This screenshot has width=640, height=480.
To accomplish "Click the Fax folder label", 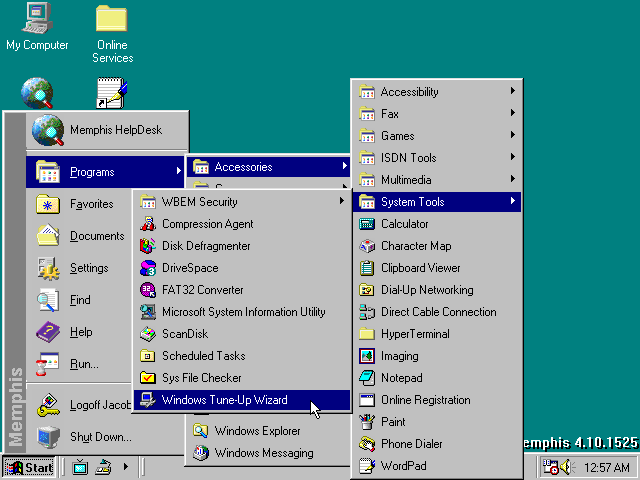I will tap(390, 113).
